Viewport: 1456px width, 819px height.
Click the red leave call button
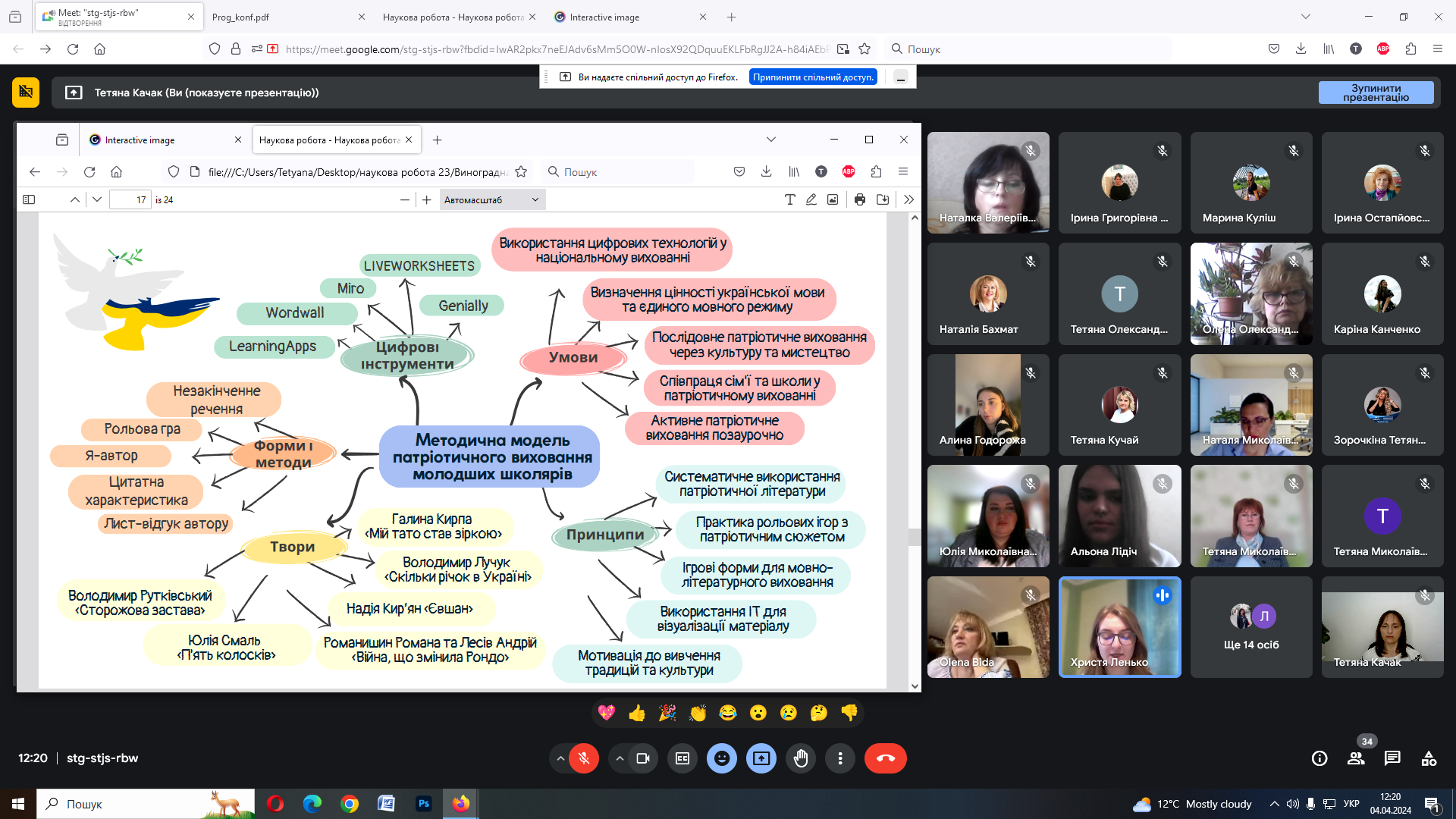[885, 758]
